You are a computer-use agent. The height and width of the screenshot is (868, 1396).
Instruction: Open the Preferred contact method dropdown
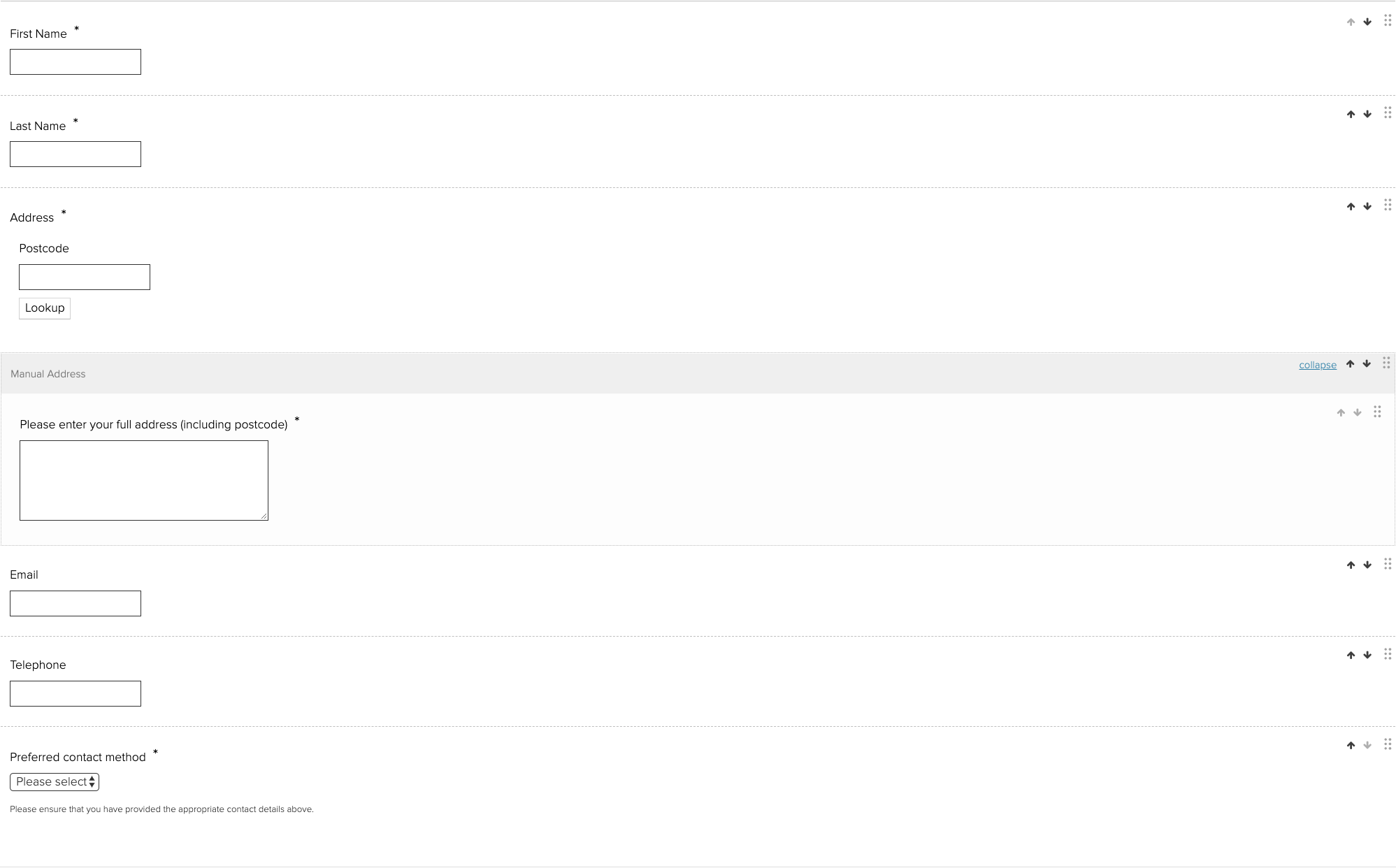point(55,782)
